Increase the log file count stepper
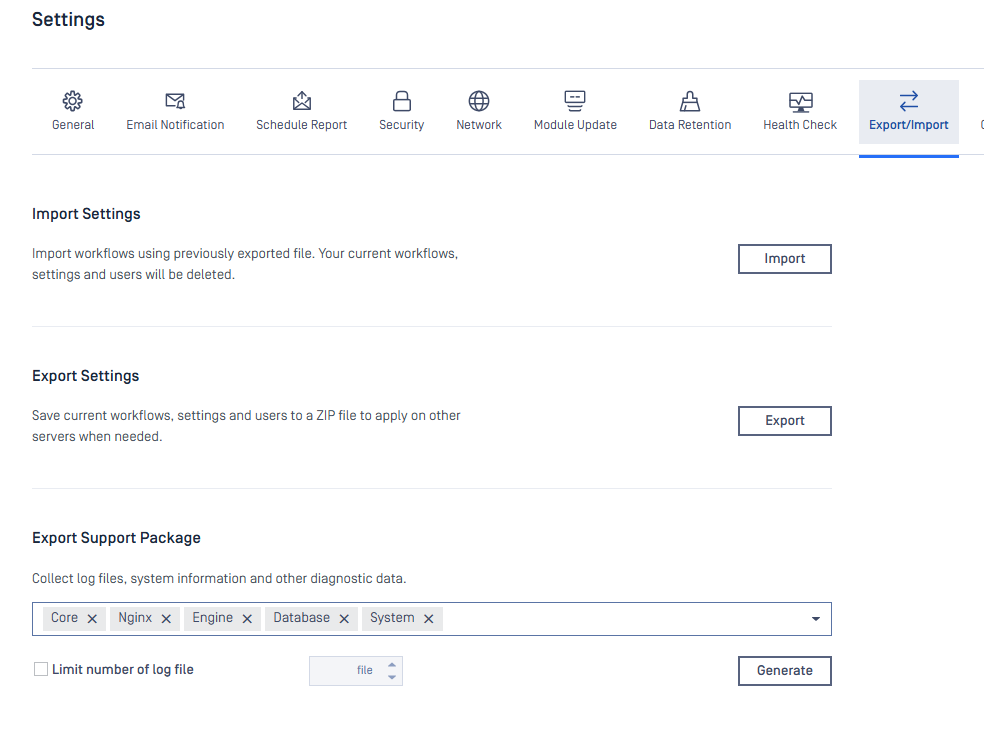This screenshot has width=984, height=732. 392,664
